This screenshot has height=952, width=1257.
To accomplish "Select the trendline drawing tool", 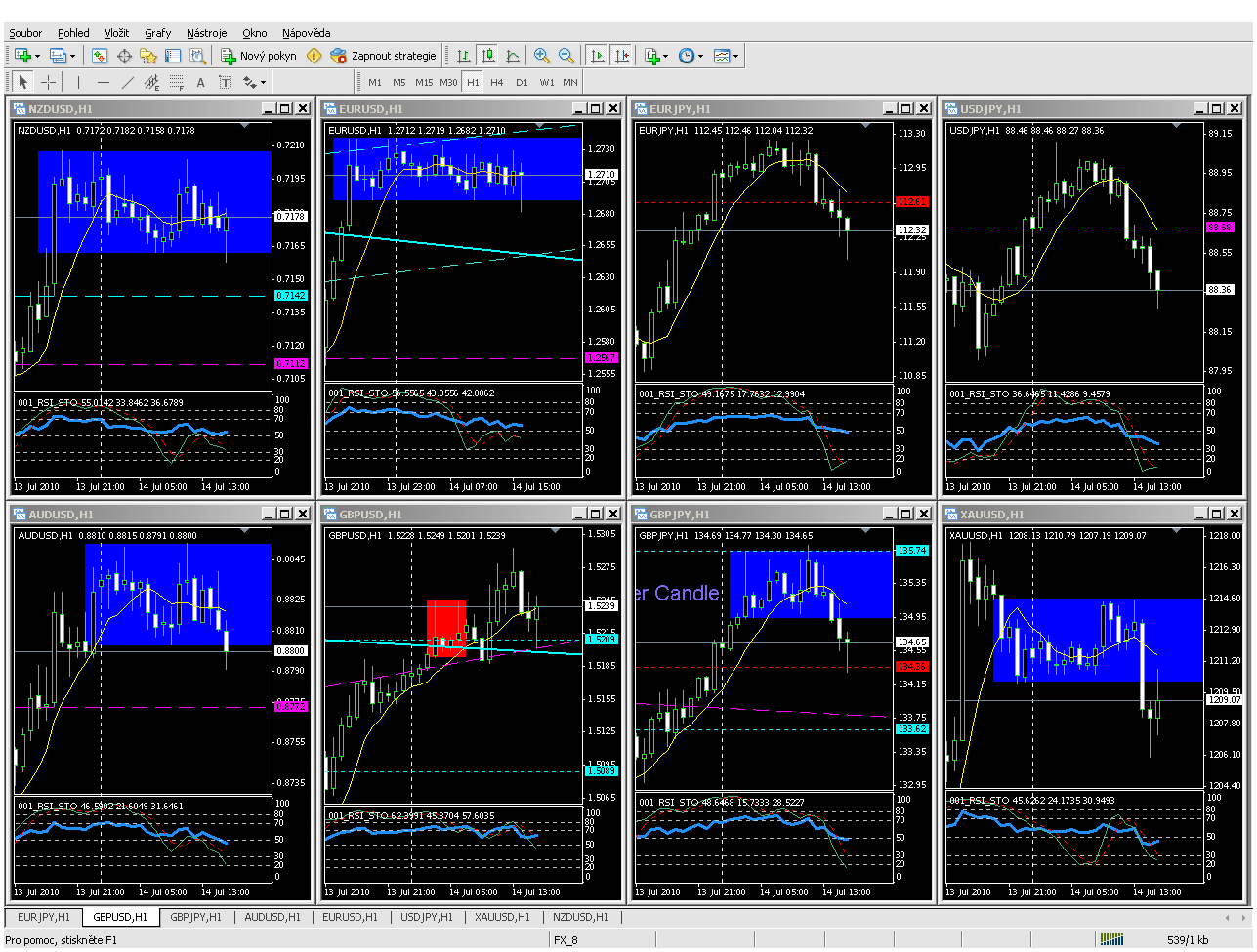I will (128, 83).
